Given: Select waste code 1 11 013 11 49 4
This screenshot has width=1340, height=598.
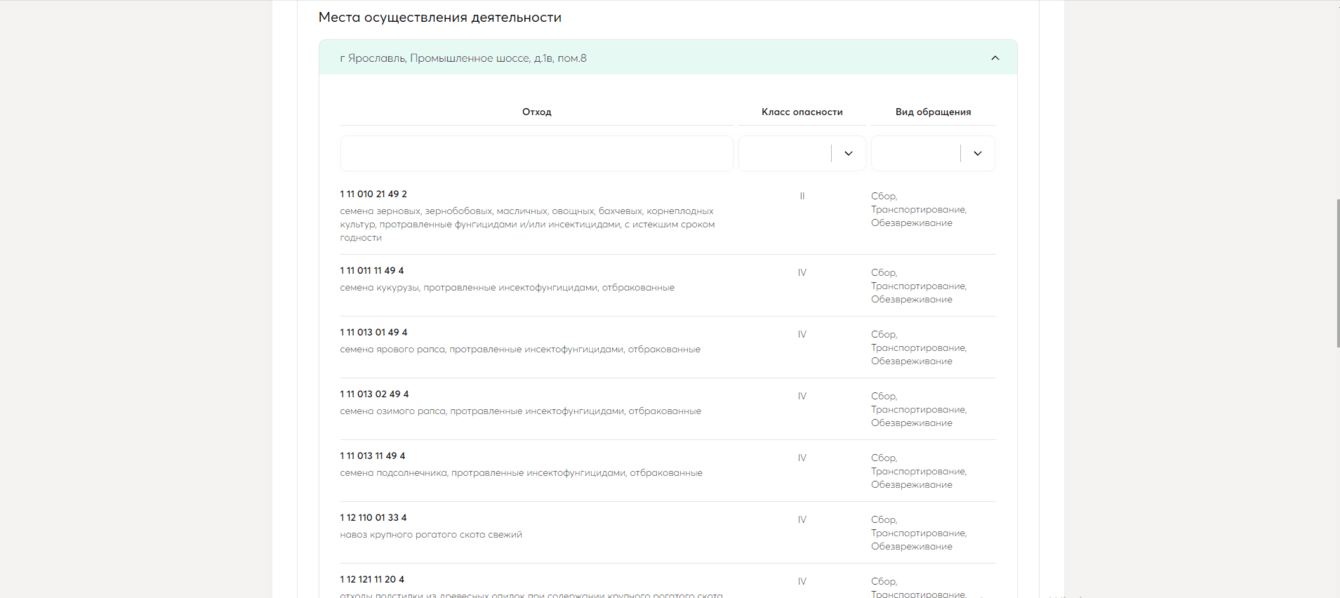Looking at the screenshot, I should pyautogui.click(x=372, y=456).
